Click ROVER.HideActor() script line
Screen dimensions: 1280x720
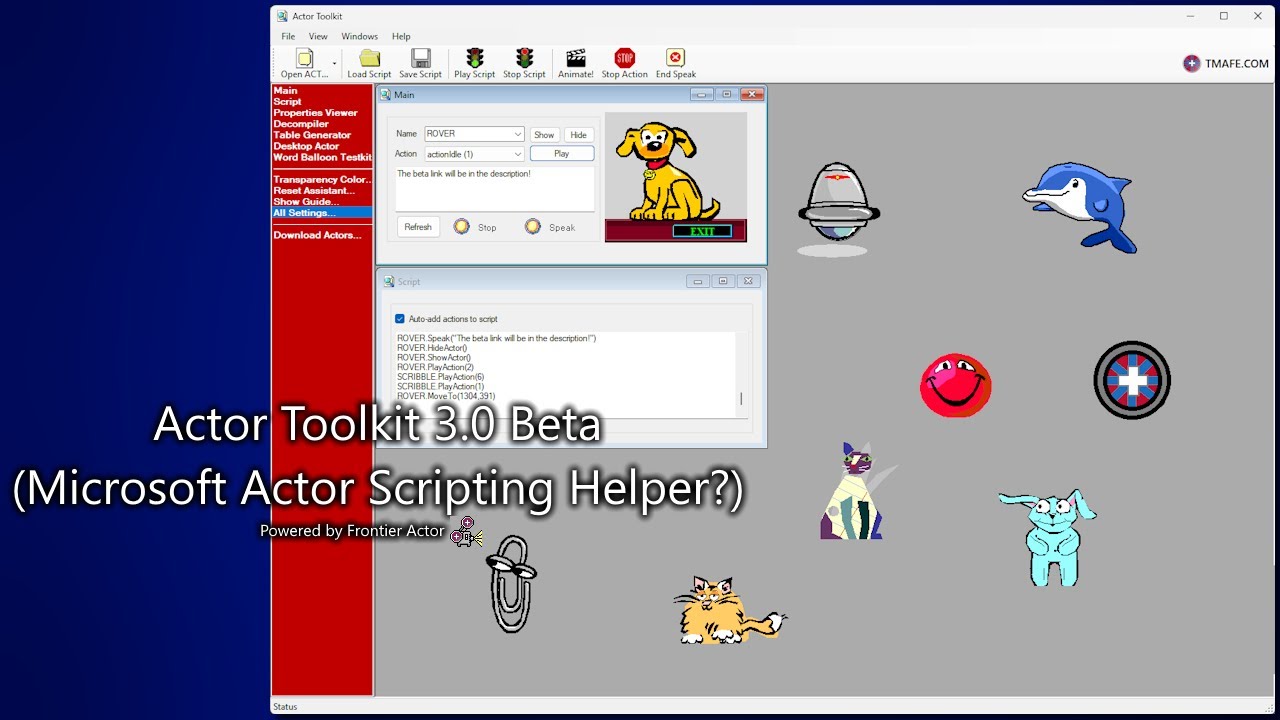(432, 348)
